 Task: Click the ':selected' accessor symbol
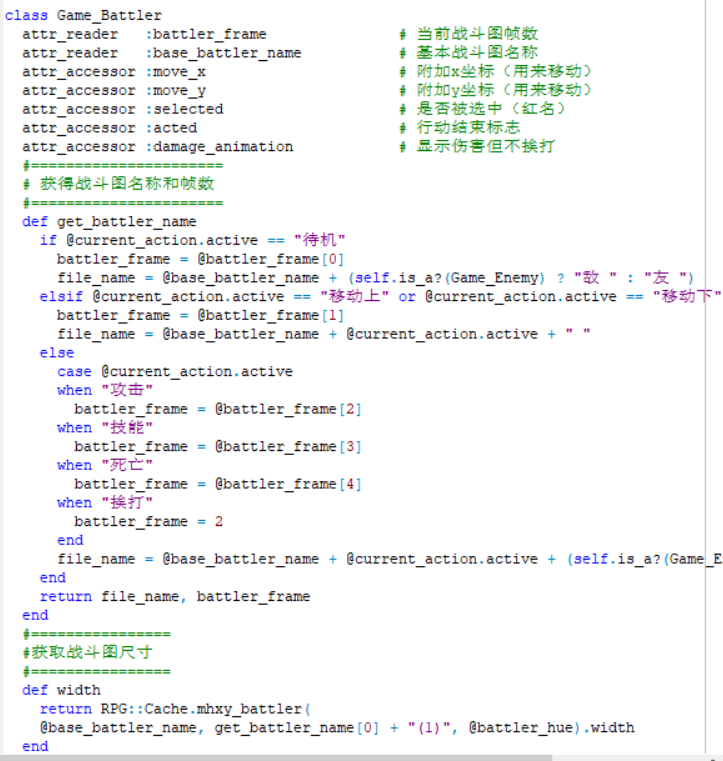(x=184, y=109)
